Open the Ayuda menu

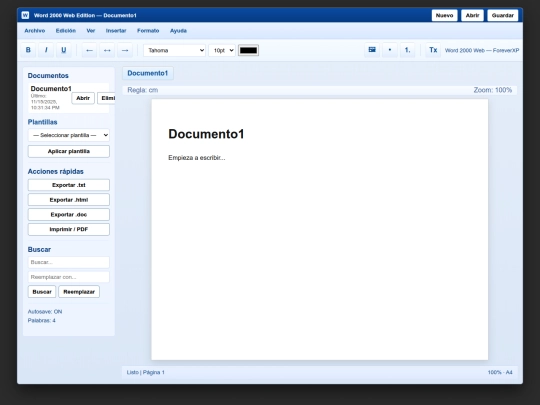point(178,31)
